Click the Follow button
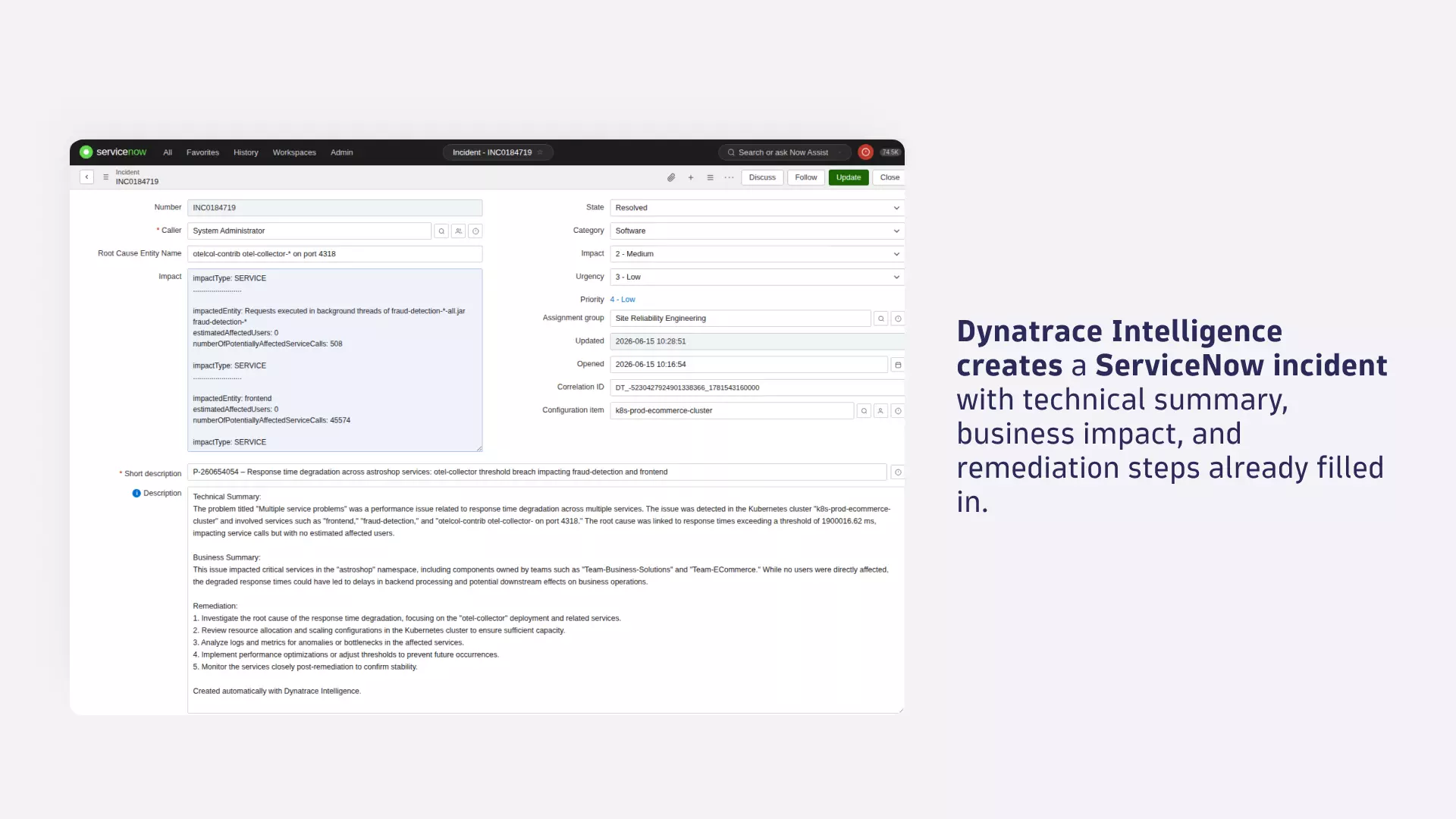The width and height of the screenshot is (1456, 819). [806, 177]
